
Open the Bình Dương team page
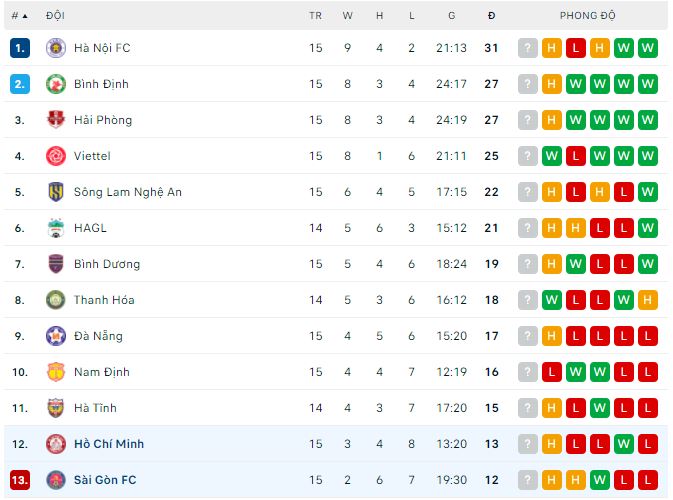(107, 264)
